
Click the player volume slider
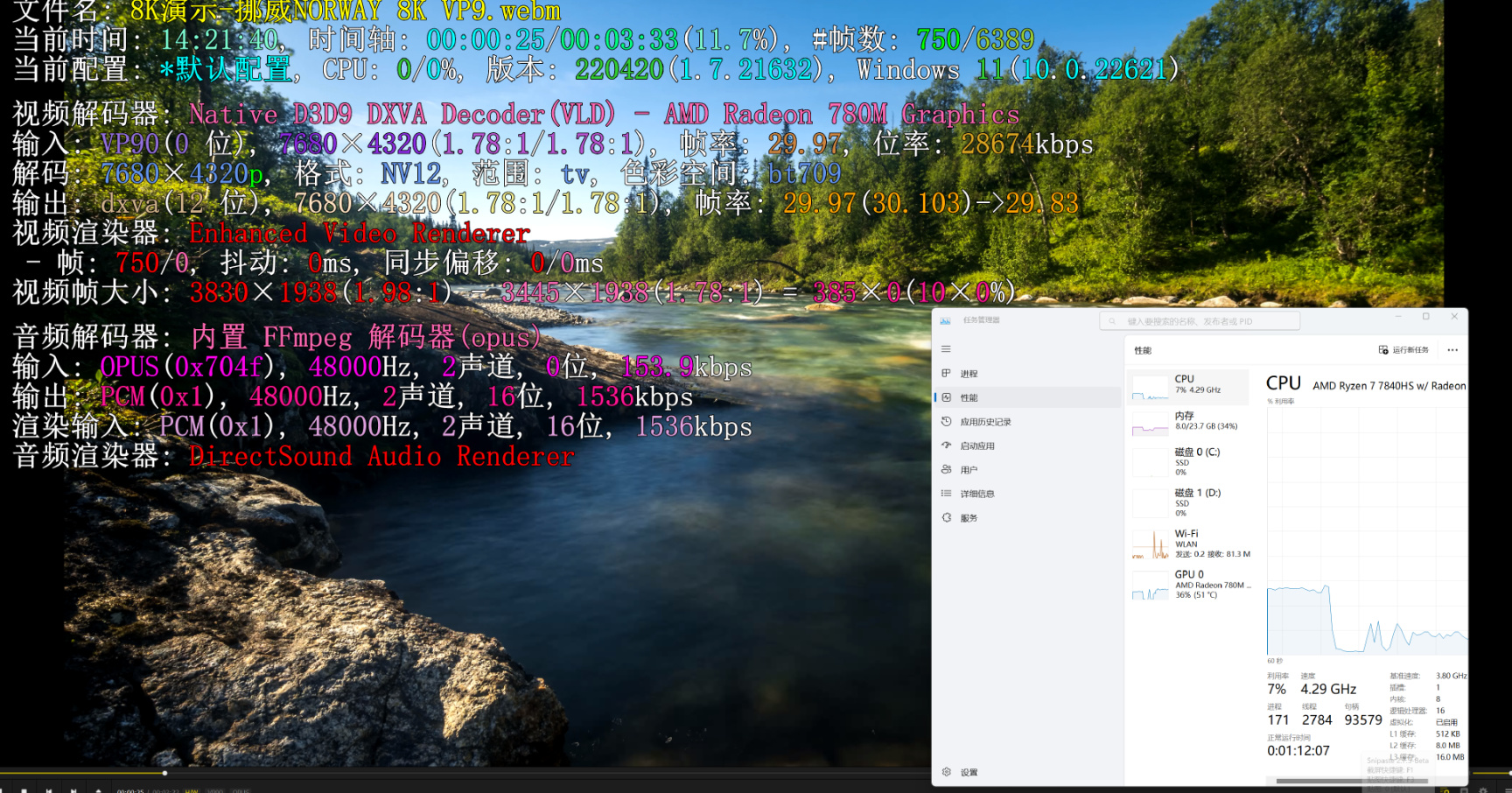click(1491, 773)
